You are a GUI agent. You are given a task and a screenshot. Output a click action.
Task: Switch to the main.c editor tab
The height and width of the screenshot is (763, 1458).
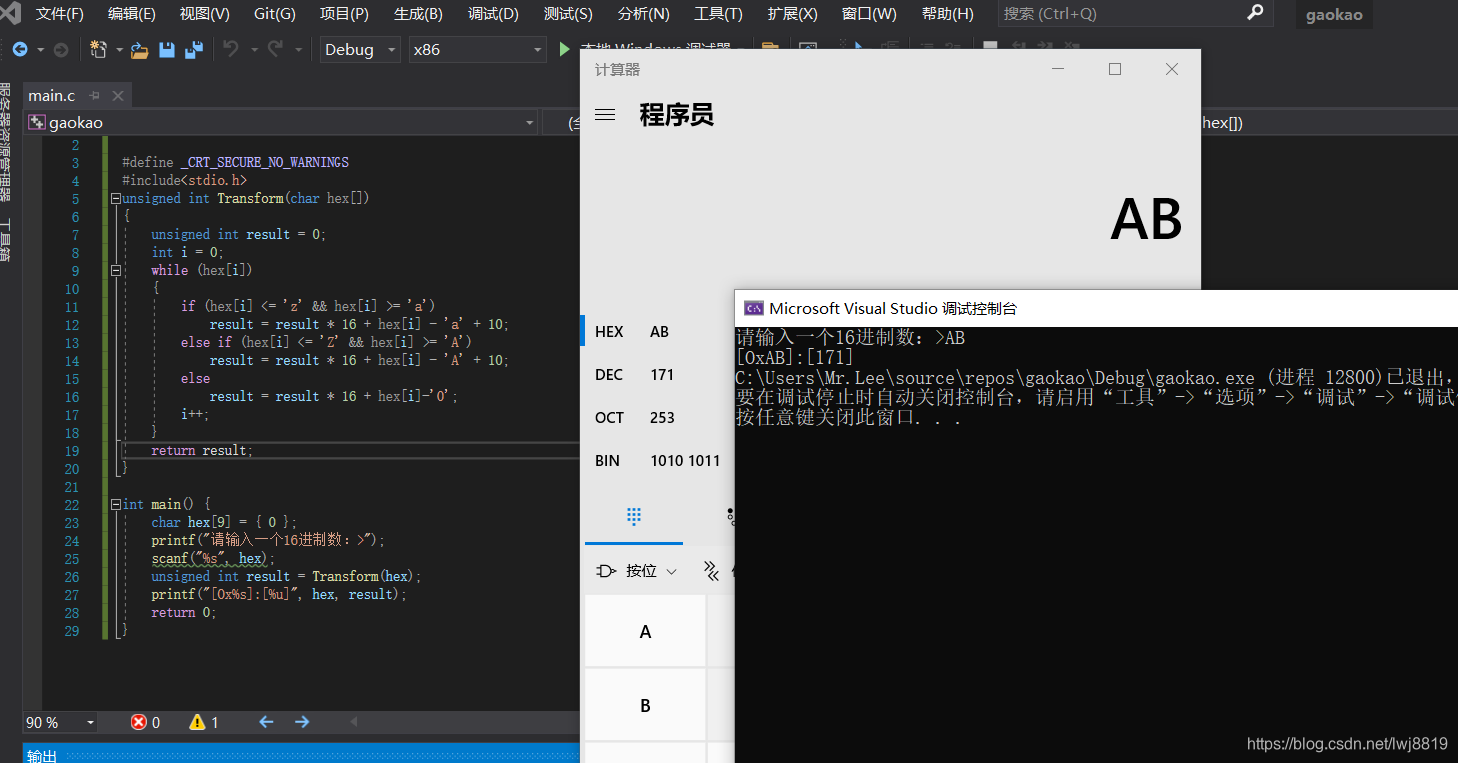51,96
